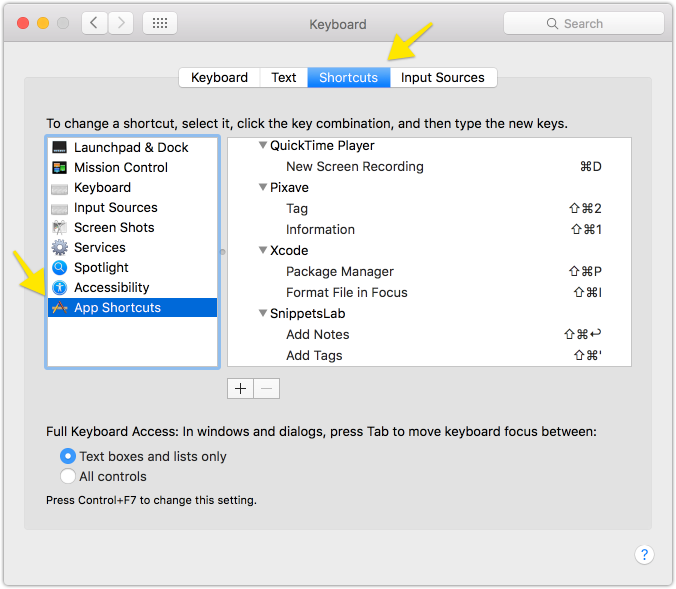Add a new shortcut with plus button
This screenshot has height=589, width=676.
point(241,388)
